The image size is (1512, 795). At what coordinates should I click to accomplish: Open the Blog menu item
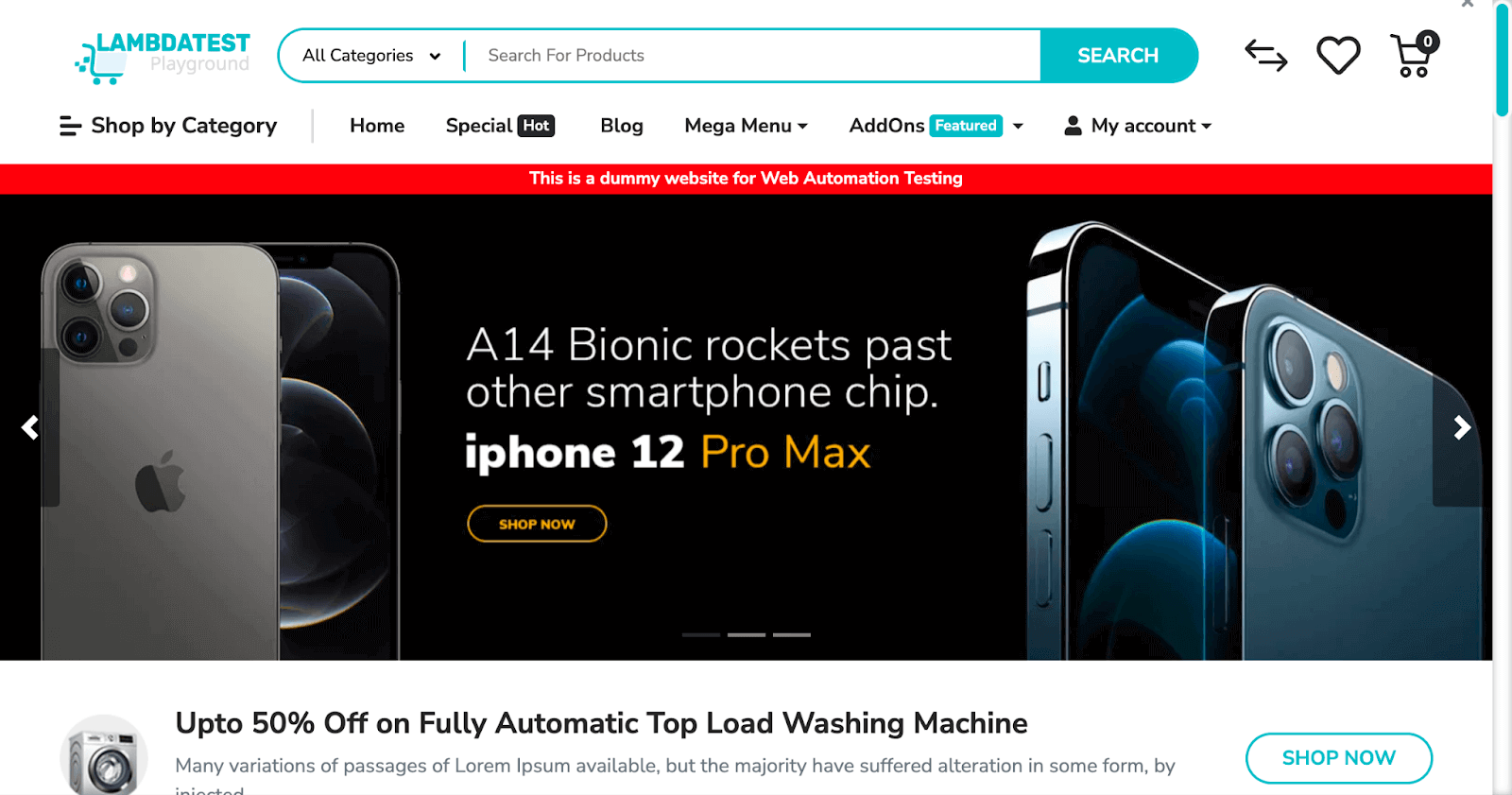pyautogui.click(x=622, y=126)
